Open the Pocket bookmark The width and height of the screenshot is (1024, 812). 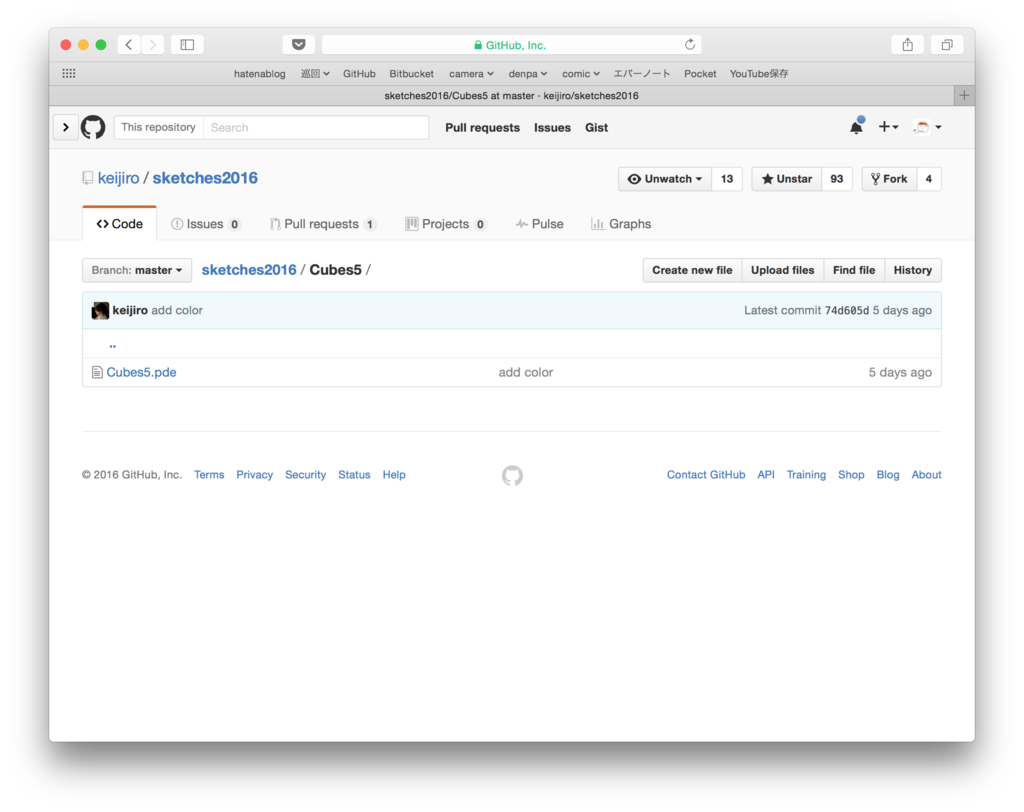[x=700, y=74]
